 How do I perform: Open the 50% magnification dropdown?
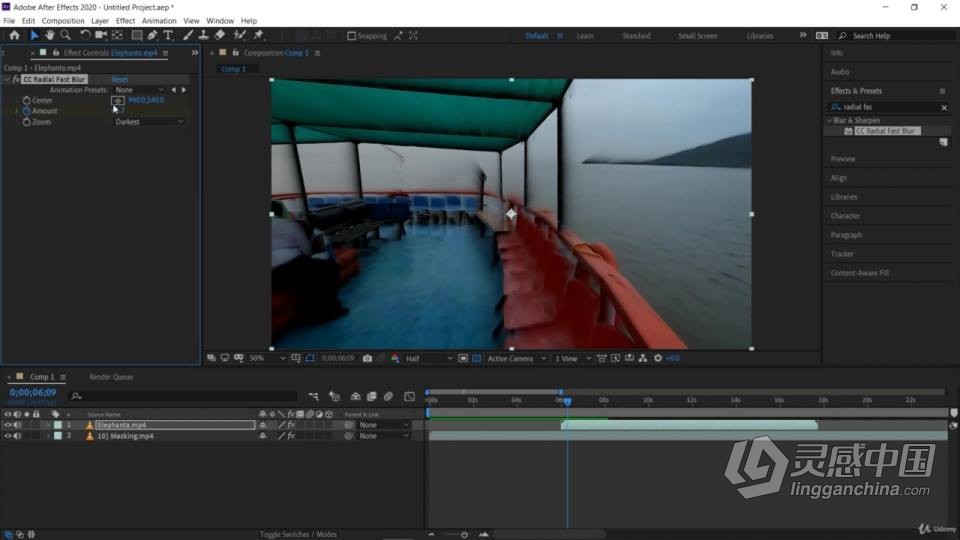(x=267, y=358)
